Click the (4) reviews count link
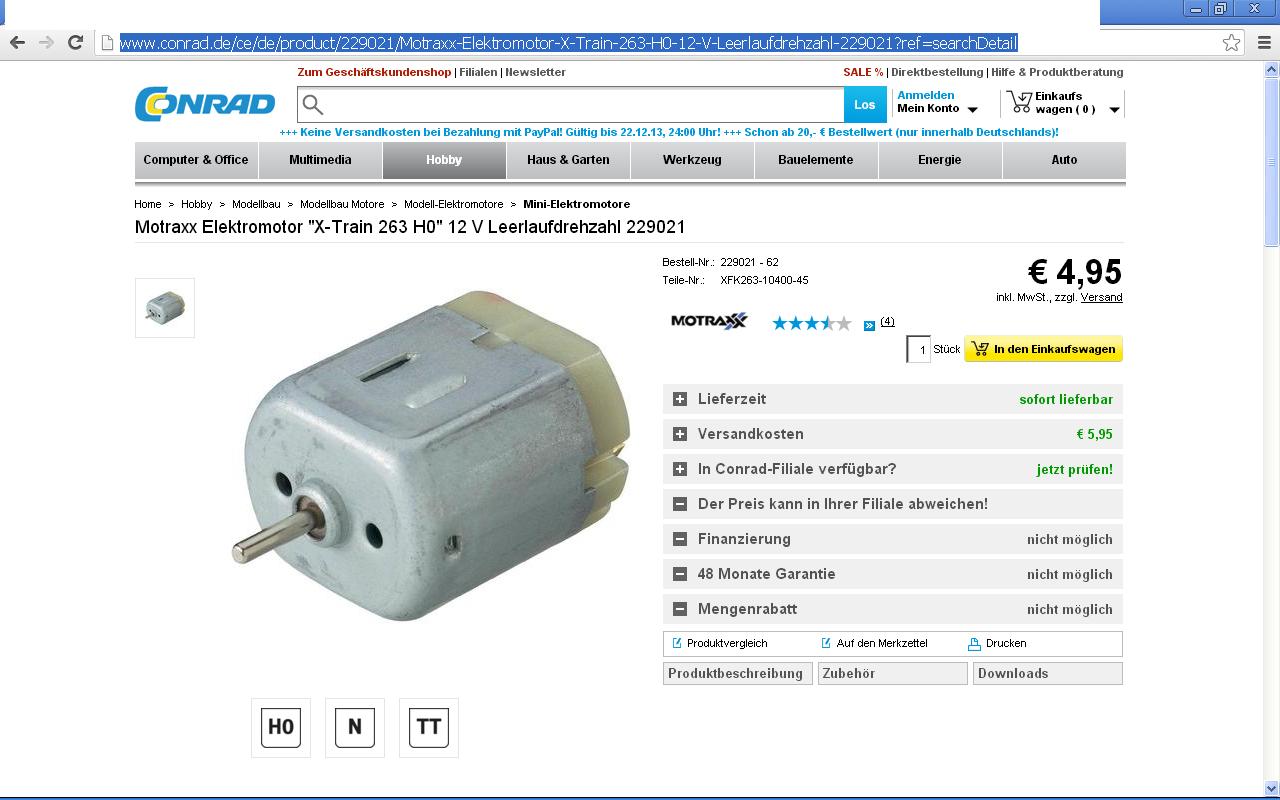Viewport: 1280px width, 800px height. [x=887, y=321]
